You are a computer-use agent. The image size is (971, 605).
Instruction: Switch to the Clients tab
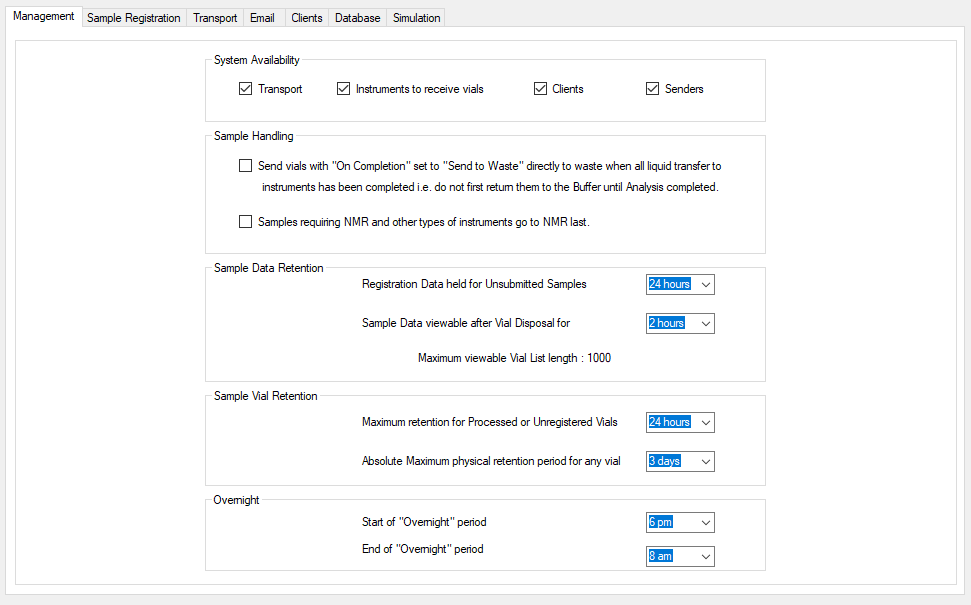(x=306, y=16)
